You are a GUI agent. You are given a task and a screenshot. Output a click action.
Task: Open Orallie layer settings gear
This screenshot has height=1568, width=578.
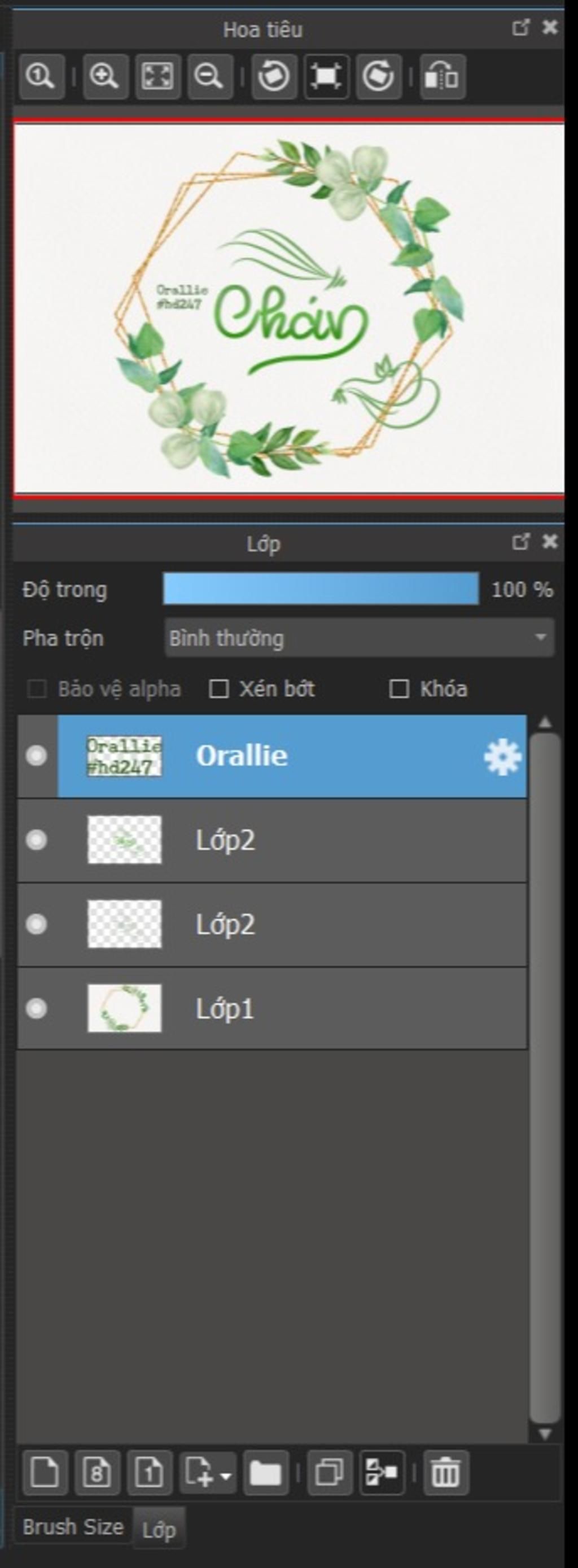click(x=502, y=757)
